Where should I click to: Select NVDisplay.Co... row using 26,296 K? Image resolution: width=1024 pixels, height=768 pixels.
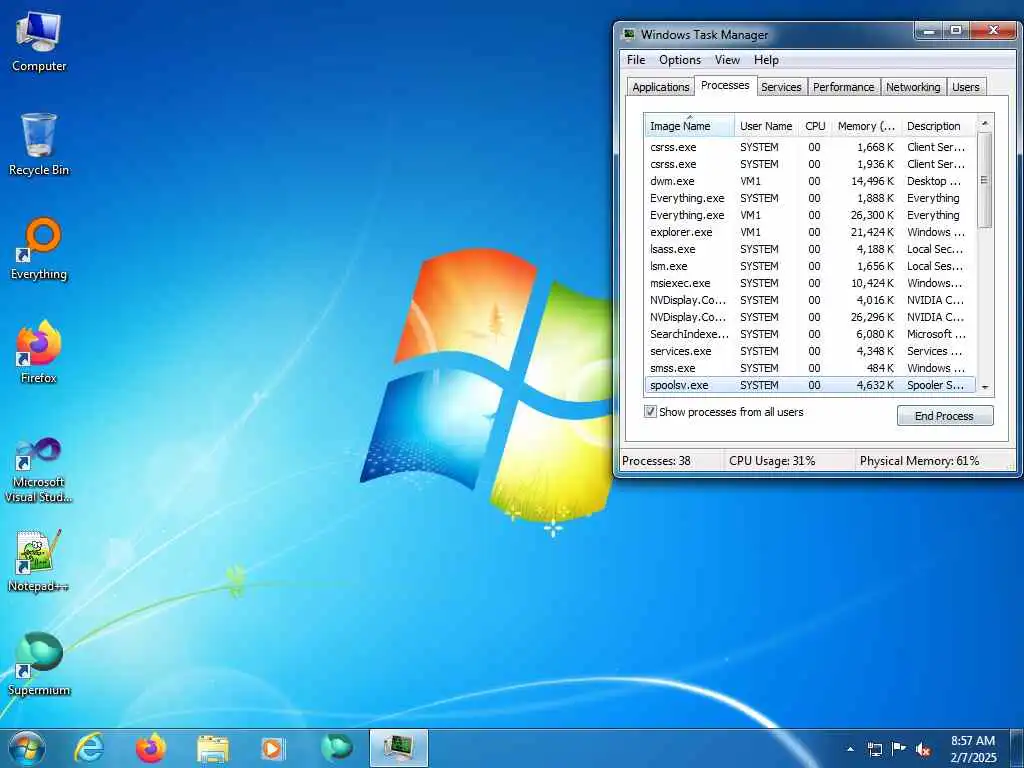tap(810, 317)
